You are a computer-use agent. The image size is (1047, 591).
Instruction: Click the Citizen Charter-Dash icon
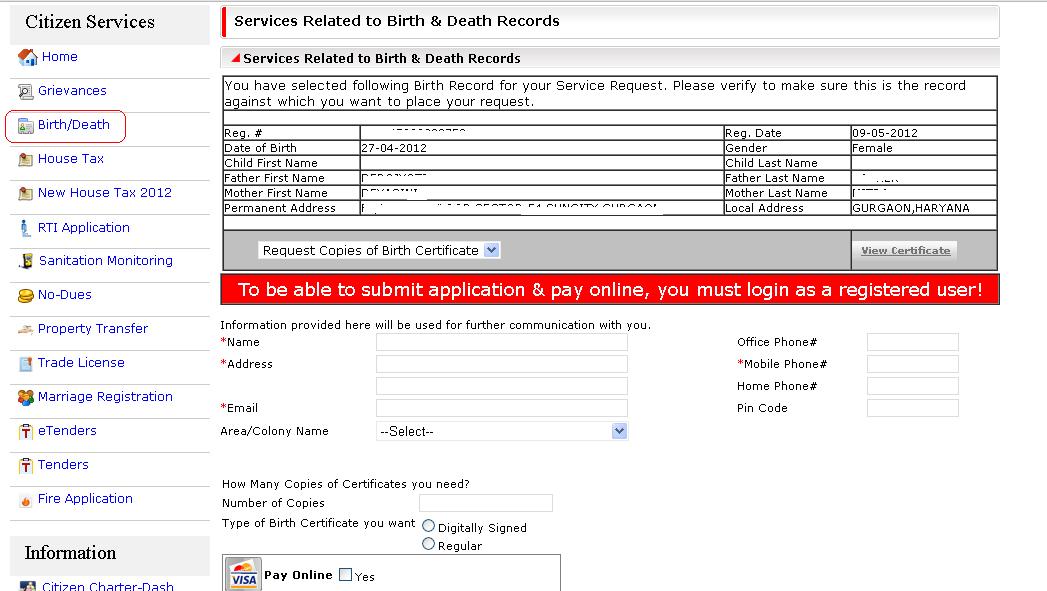27,586
